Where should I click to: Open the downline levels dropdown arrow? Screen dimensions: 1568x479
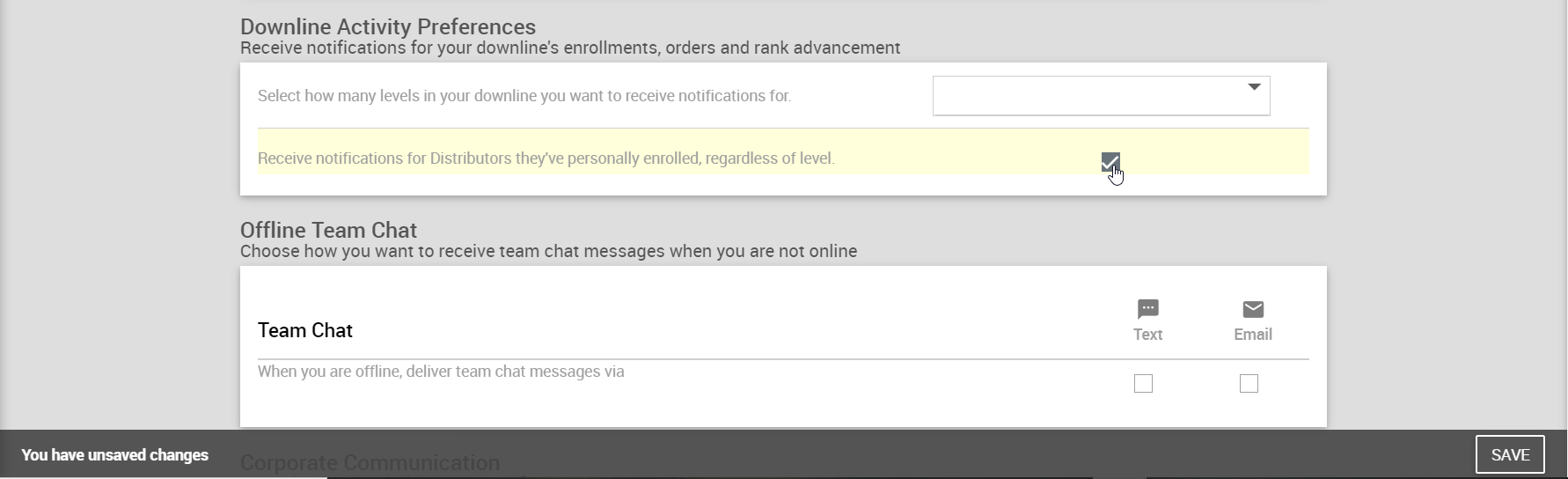point(1254,87)
